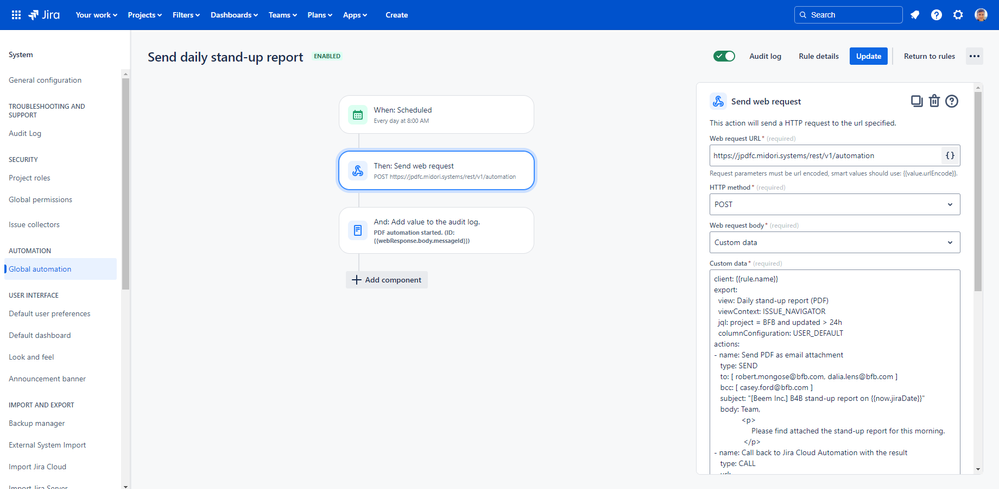Open the help question mark icon
This screenshot has width=999, height=489.
click(937, 15)
